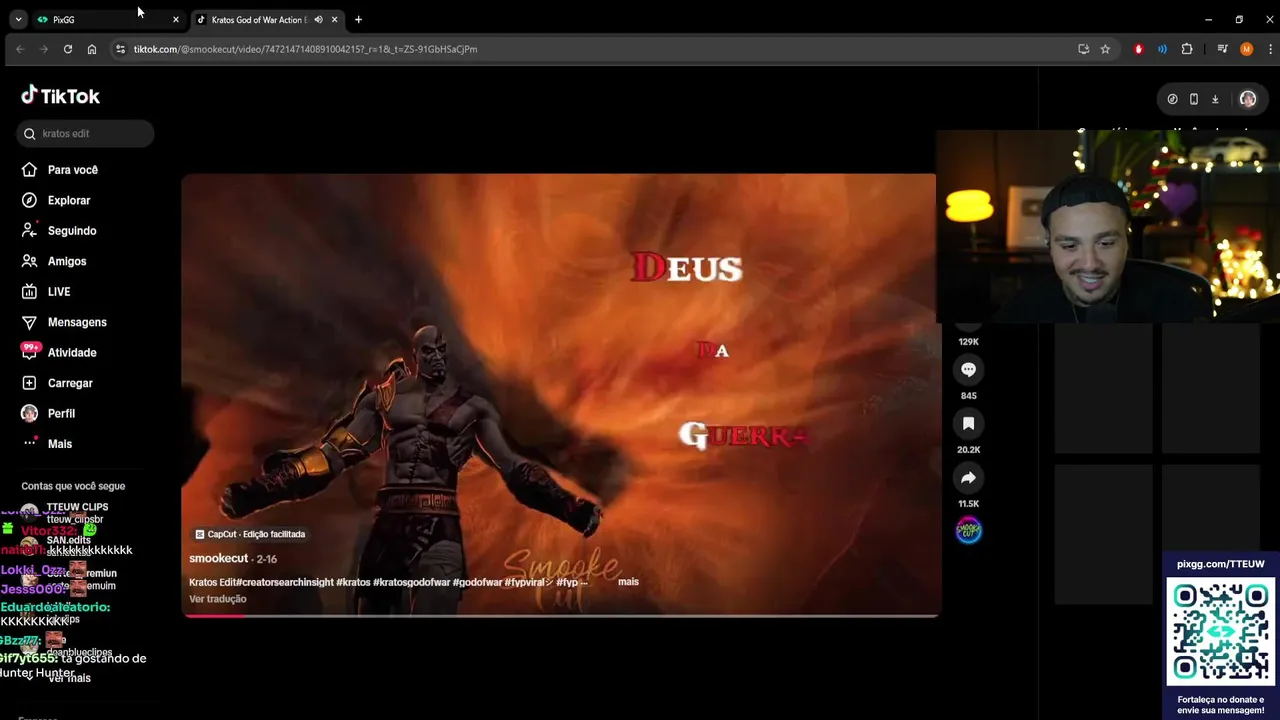Mute audio on the Kratos tab
1280x720 pixels.
pos(318,19)
